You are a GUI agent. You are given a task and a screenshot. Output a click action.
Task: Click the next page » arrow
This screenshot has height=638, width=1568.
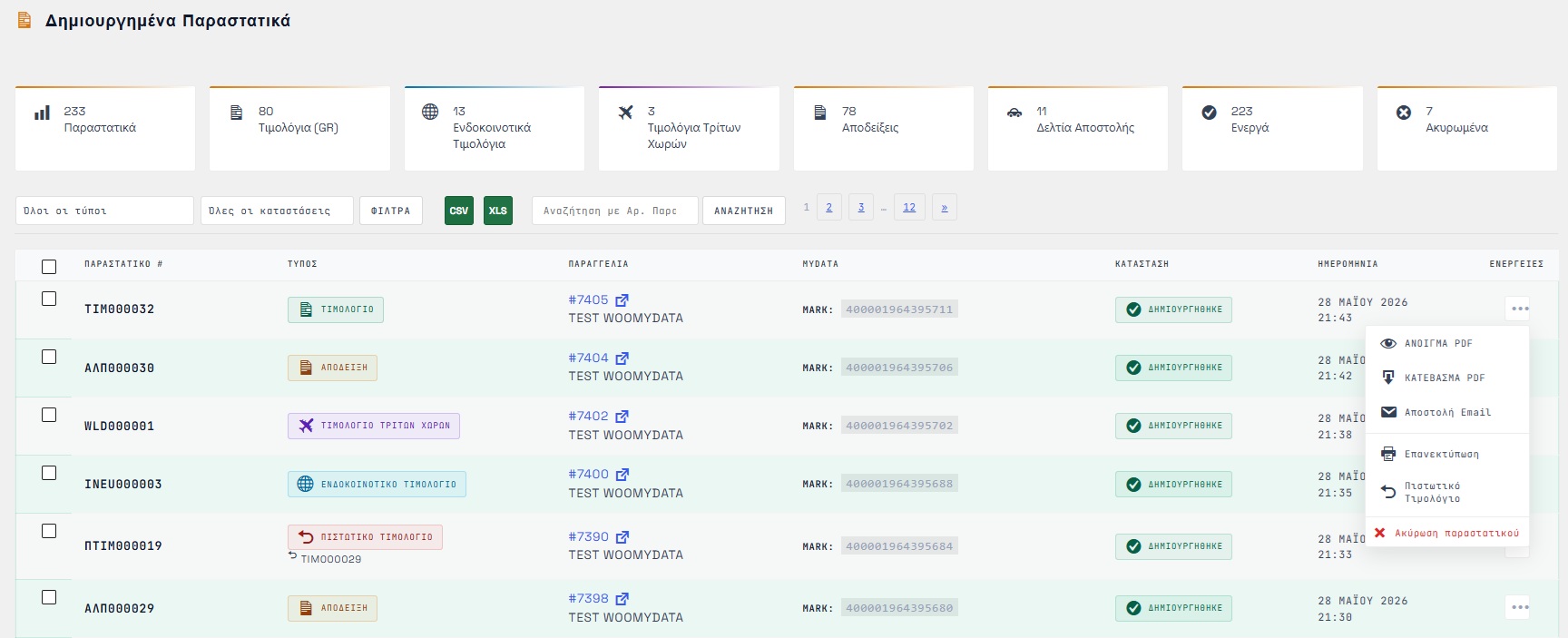point(944,207)
